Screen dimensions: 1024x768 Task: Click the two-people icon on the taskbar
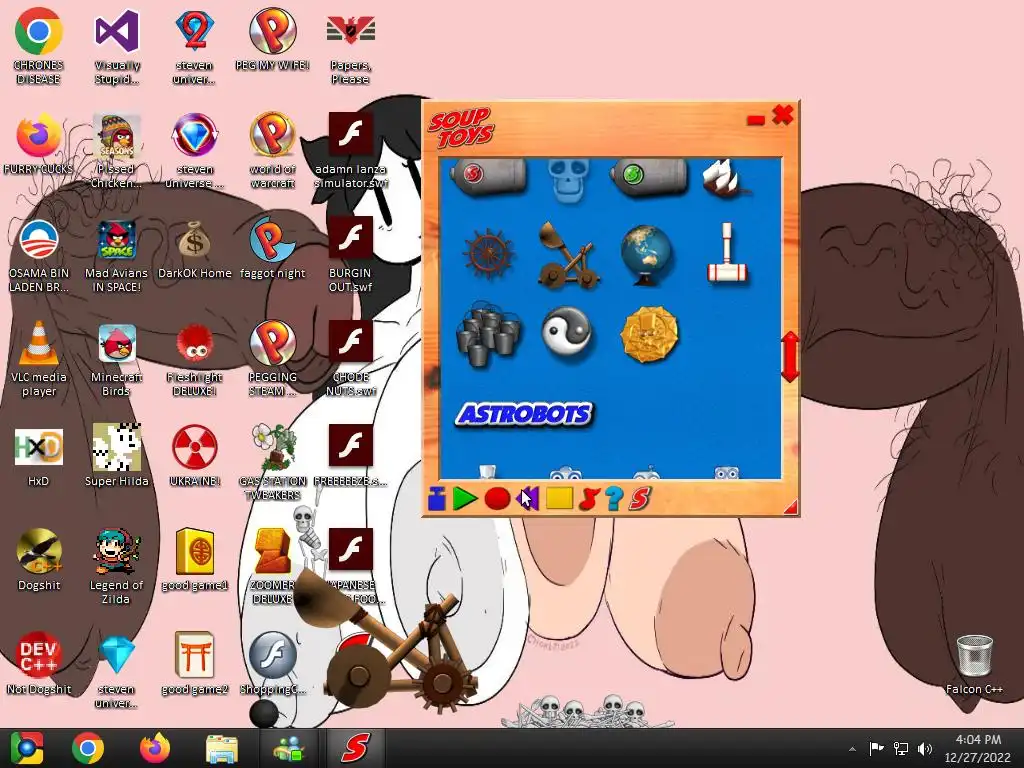289,748
